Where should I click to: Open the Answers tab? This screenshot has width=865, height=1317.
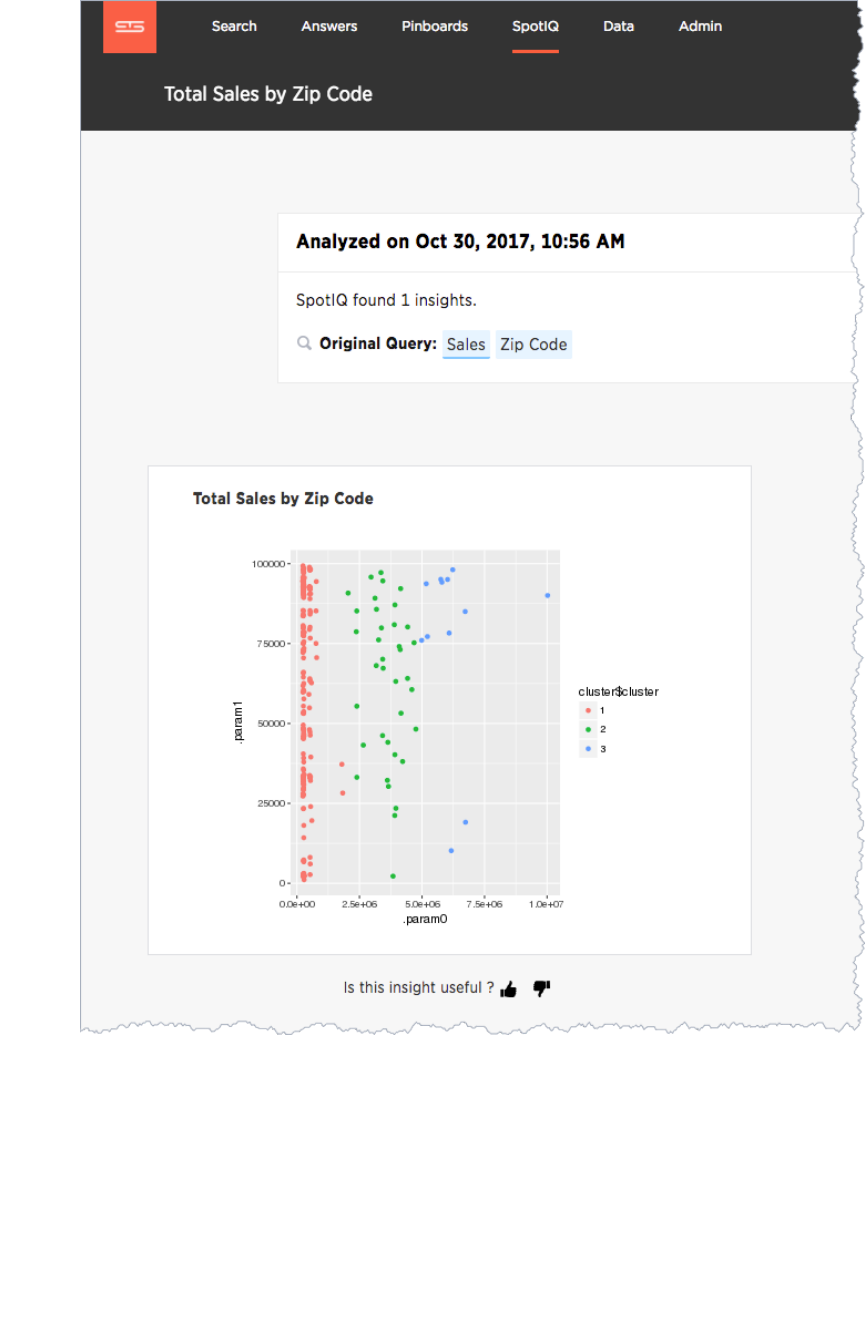click(x=329, y=26)
